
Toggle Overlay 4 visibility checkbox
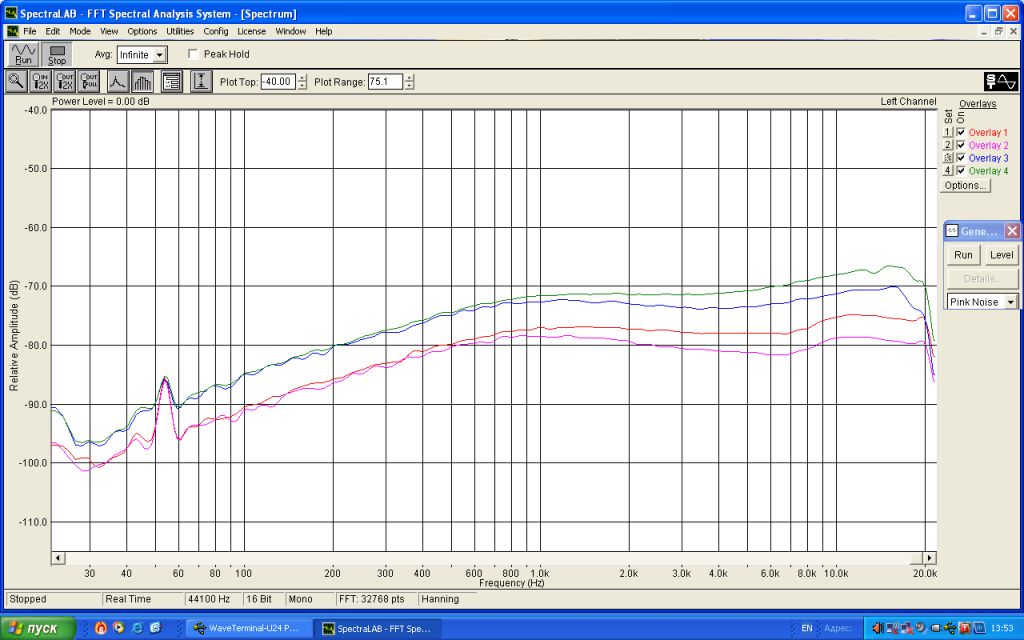[x=961, y=170]
